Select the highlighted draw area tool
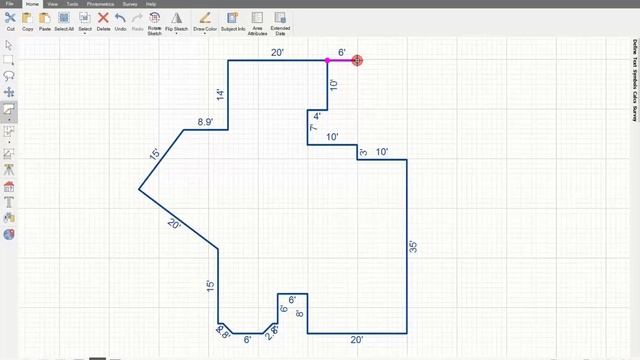This screenshot has width=640, height=360. point(9,109)
